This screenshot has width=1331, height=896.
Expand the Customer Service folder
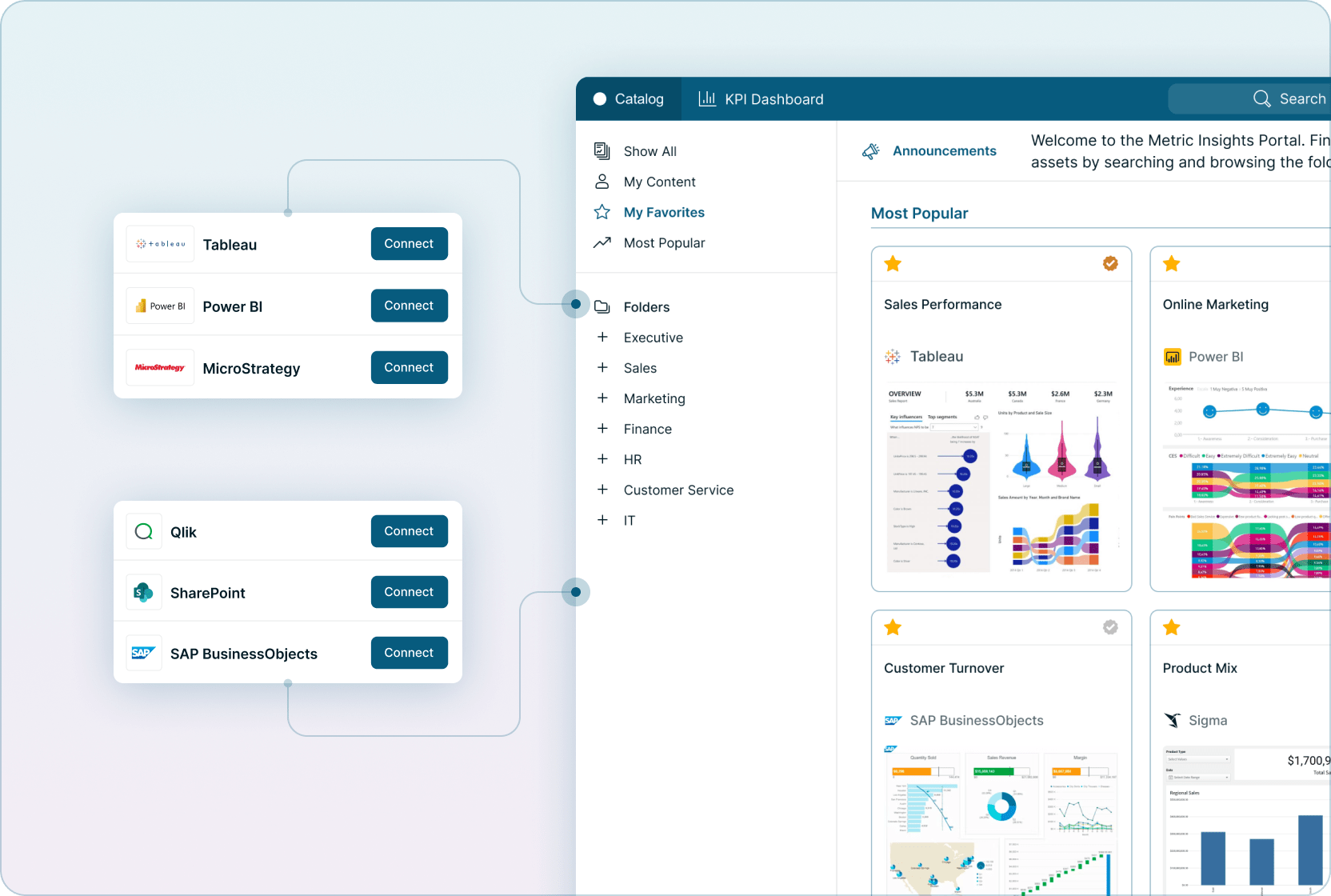[602, 489]
